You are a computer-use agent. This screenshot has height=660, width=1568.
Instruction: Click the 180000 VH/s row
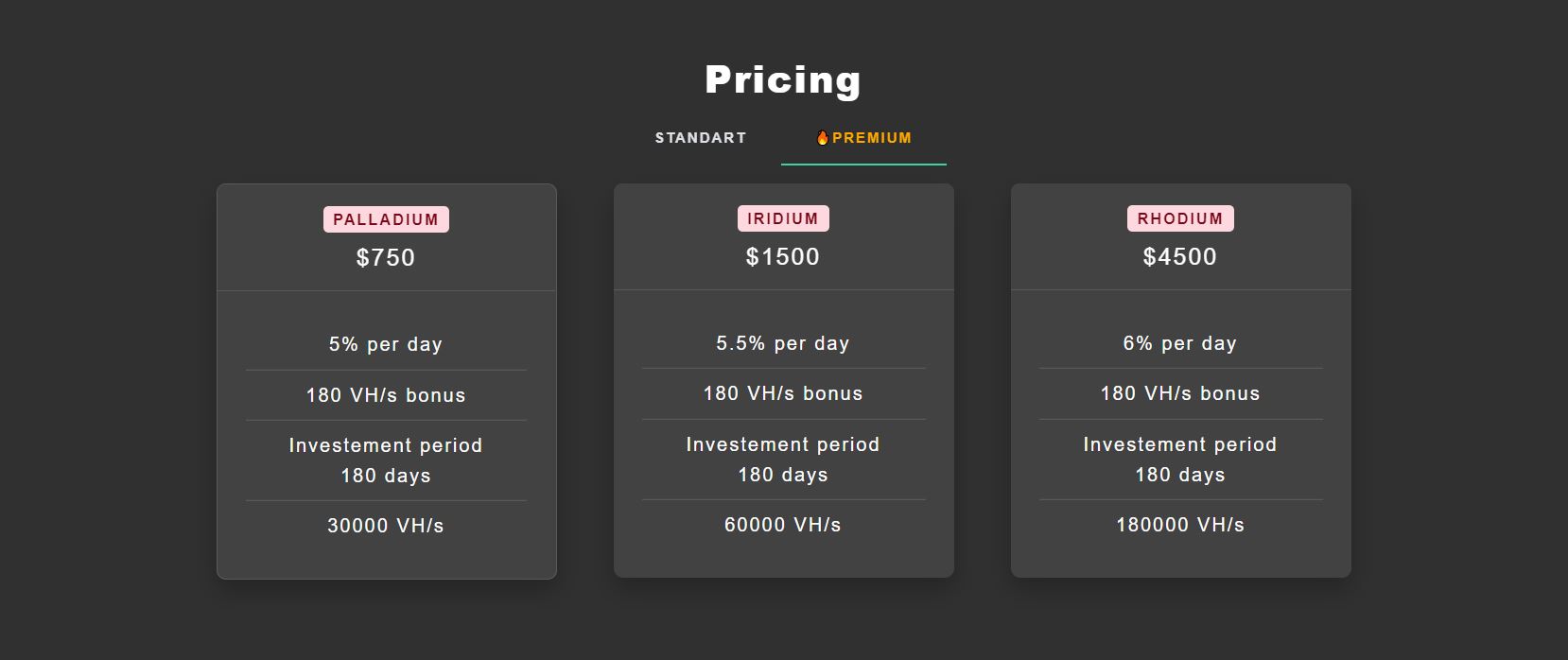1180,525
